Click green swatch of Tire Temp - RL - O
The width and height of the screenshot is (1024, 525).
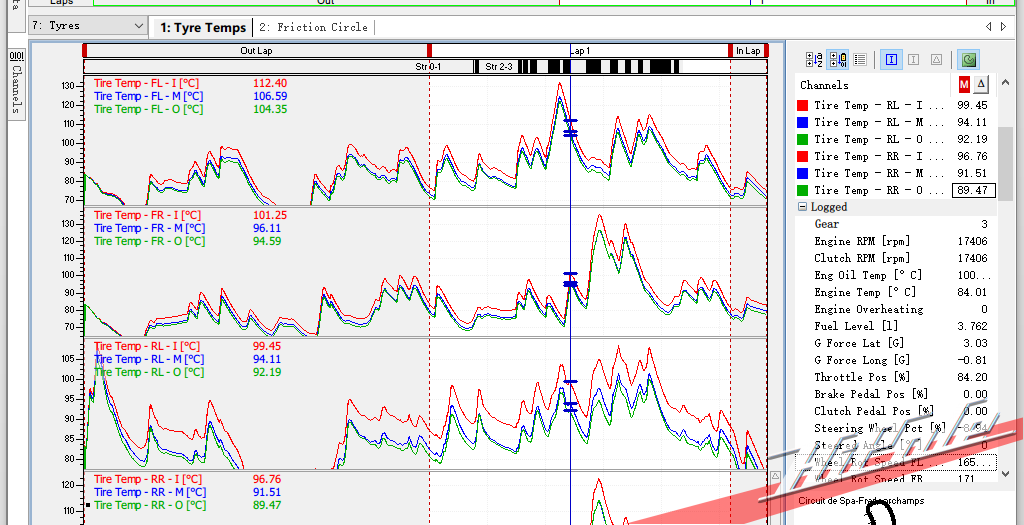(803, 139)
